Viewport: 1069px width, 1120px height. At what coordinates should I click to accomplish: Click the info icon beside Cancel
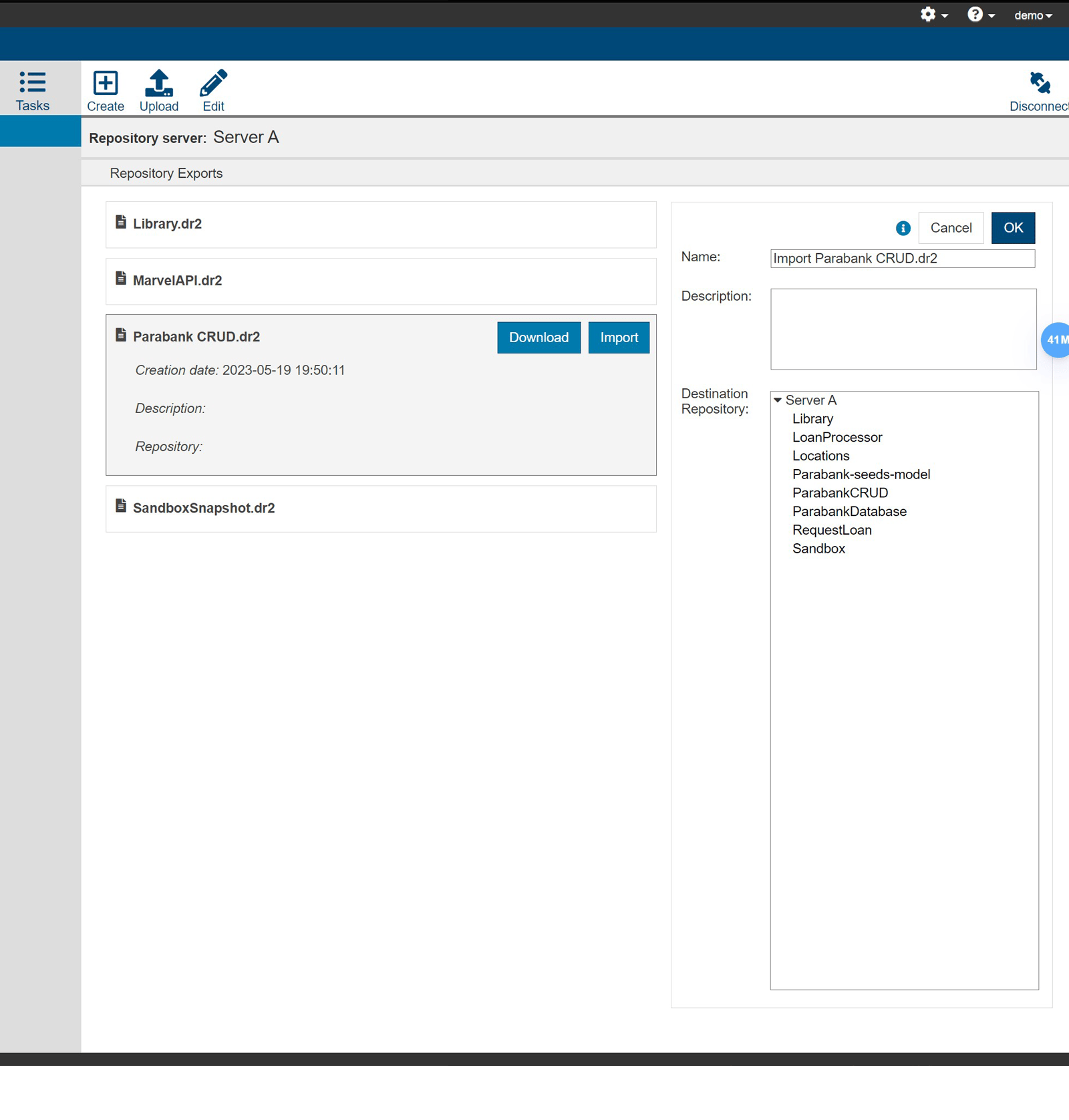pos(903,228)
